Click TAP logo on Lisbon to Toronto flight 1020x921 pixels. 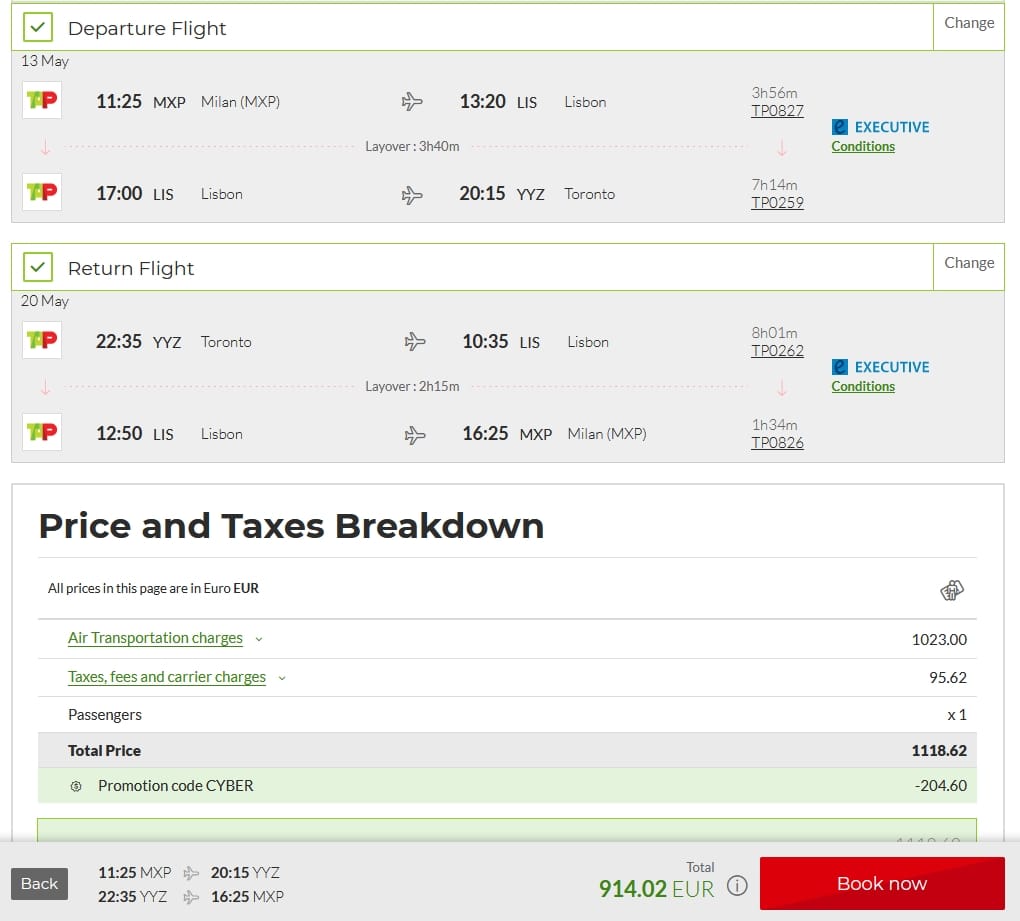42,192
